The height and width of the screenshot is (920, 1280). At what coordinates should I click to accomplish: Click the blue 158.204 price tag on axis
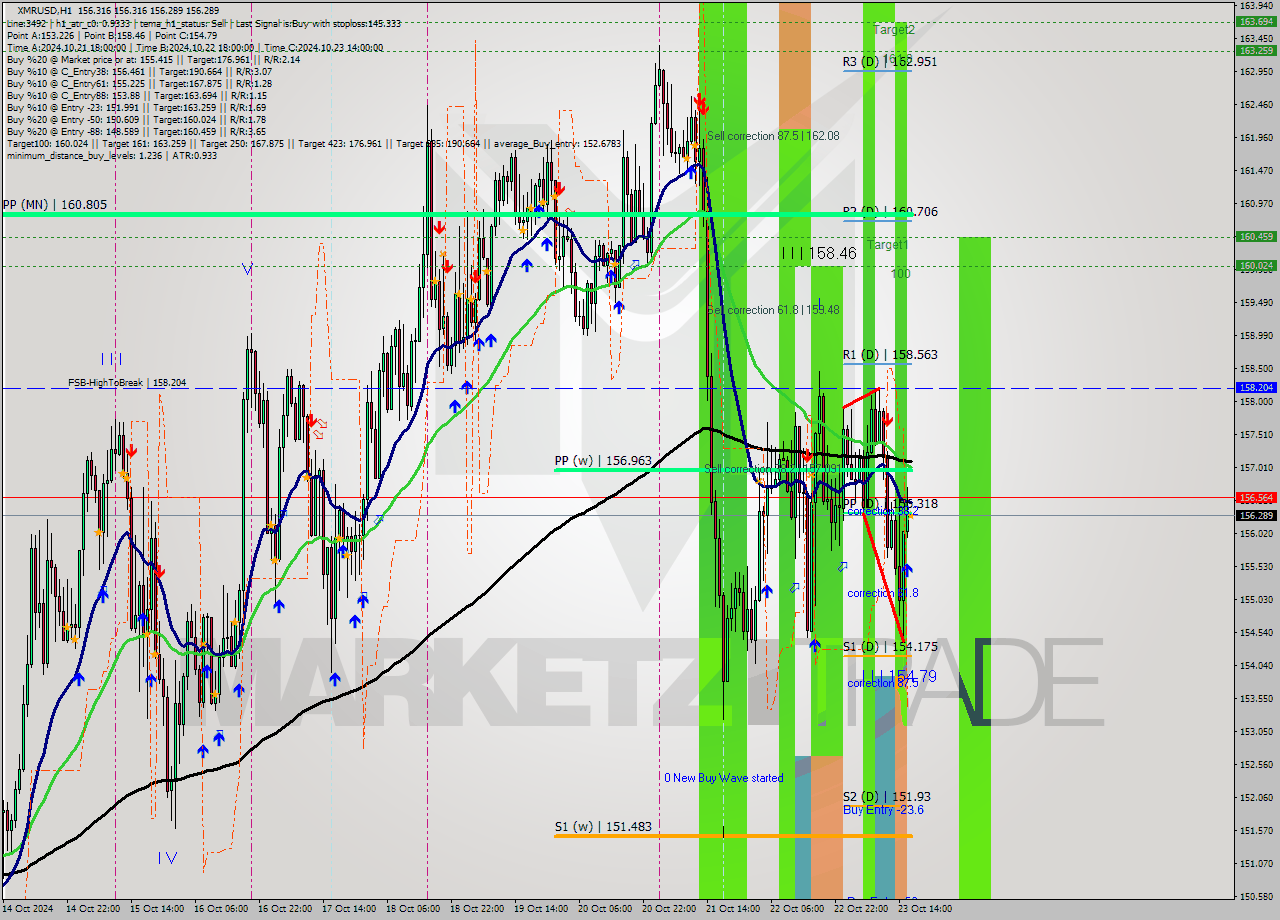pyautogui.click(x=1256, y=387)
